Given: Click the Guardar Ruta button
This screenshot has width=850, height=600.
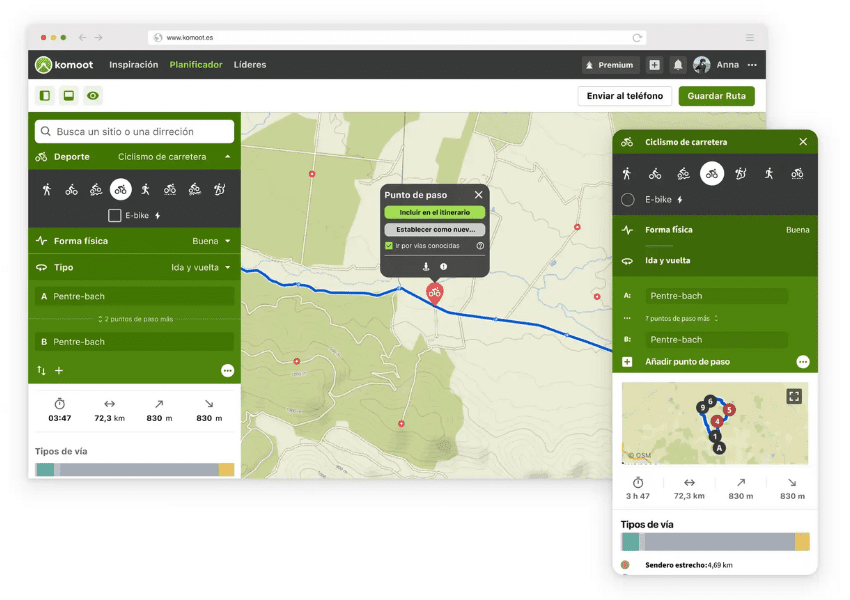Looking at the screenshot, I should coord(716,96).
